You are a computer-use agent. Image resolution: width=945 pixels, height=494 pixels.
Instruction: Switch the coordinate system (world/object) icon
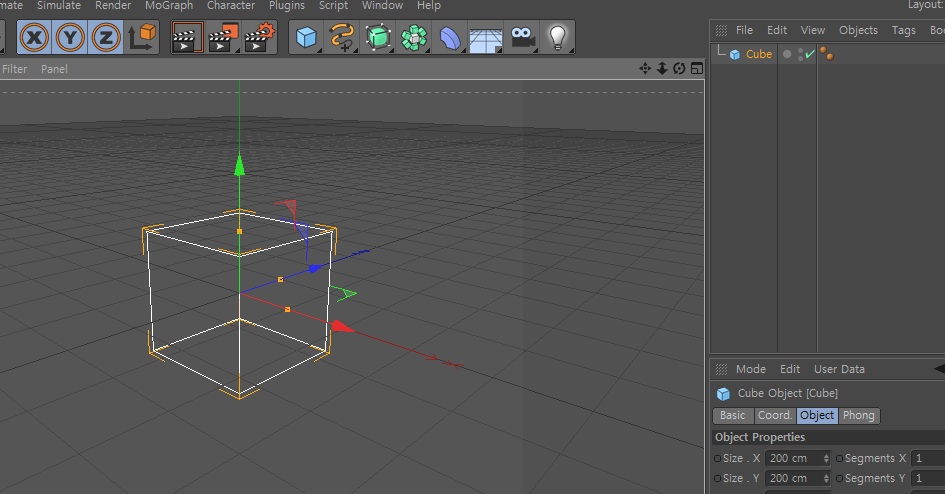142,37
